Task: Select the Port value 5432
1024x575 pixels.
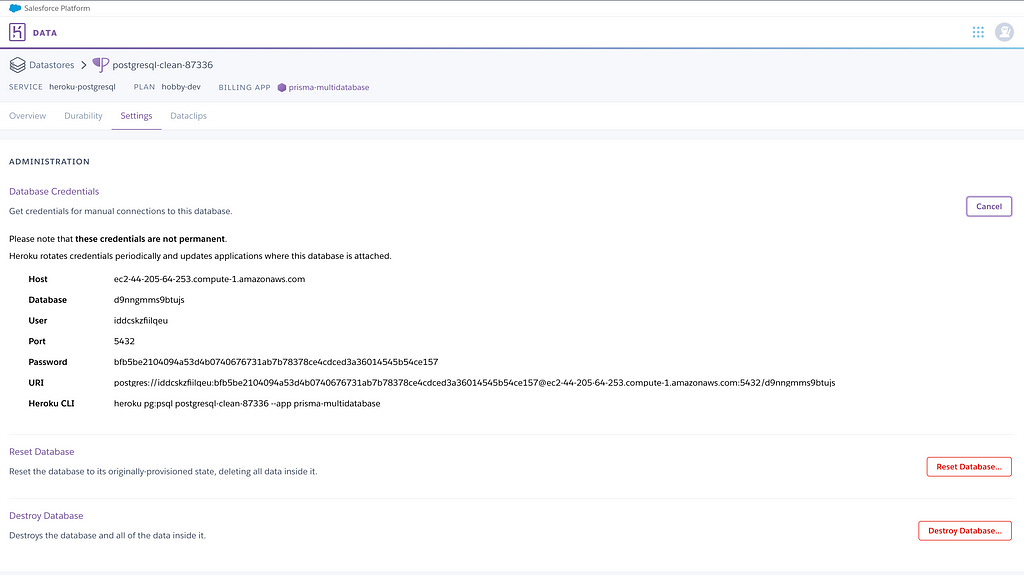Action: pos(124,341)
